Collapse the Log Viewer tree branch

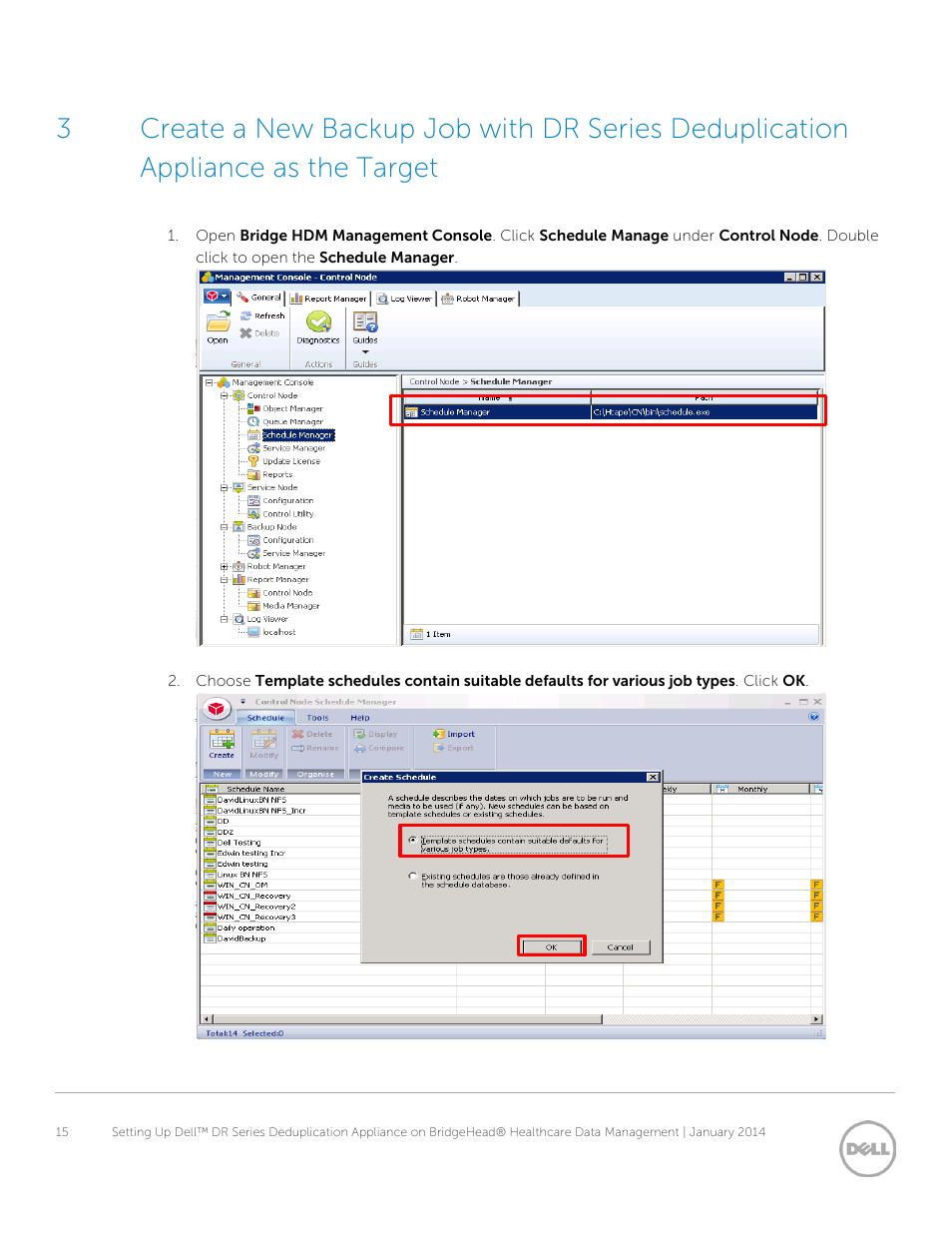[225, 619]
